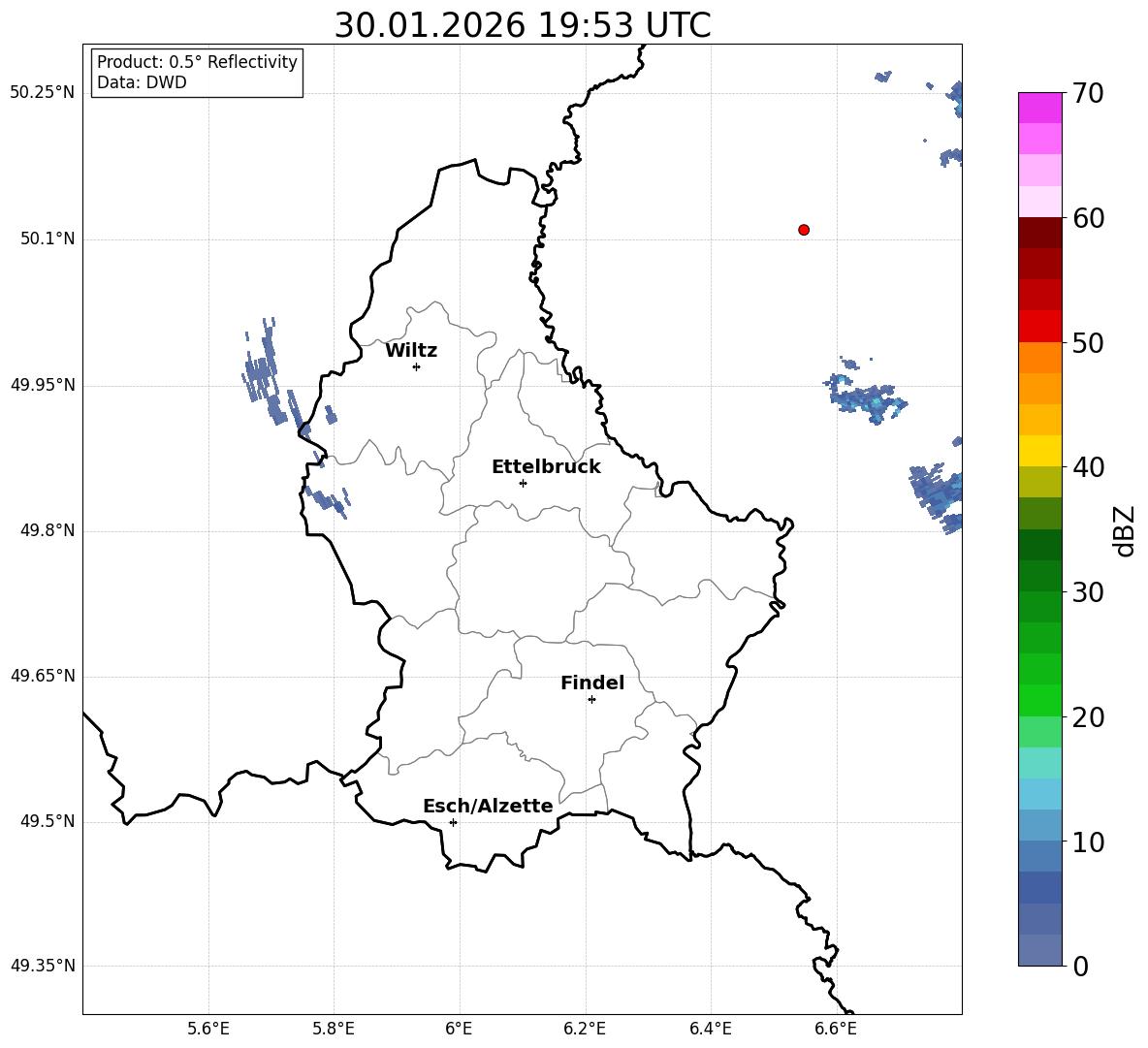Viewport: 1148px width, 1048px height.
Task: Click the 0 colorbar tick label
Action: (1080, 966)
